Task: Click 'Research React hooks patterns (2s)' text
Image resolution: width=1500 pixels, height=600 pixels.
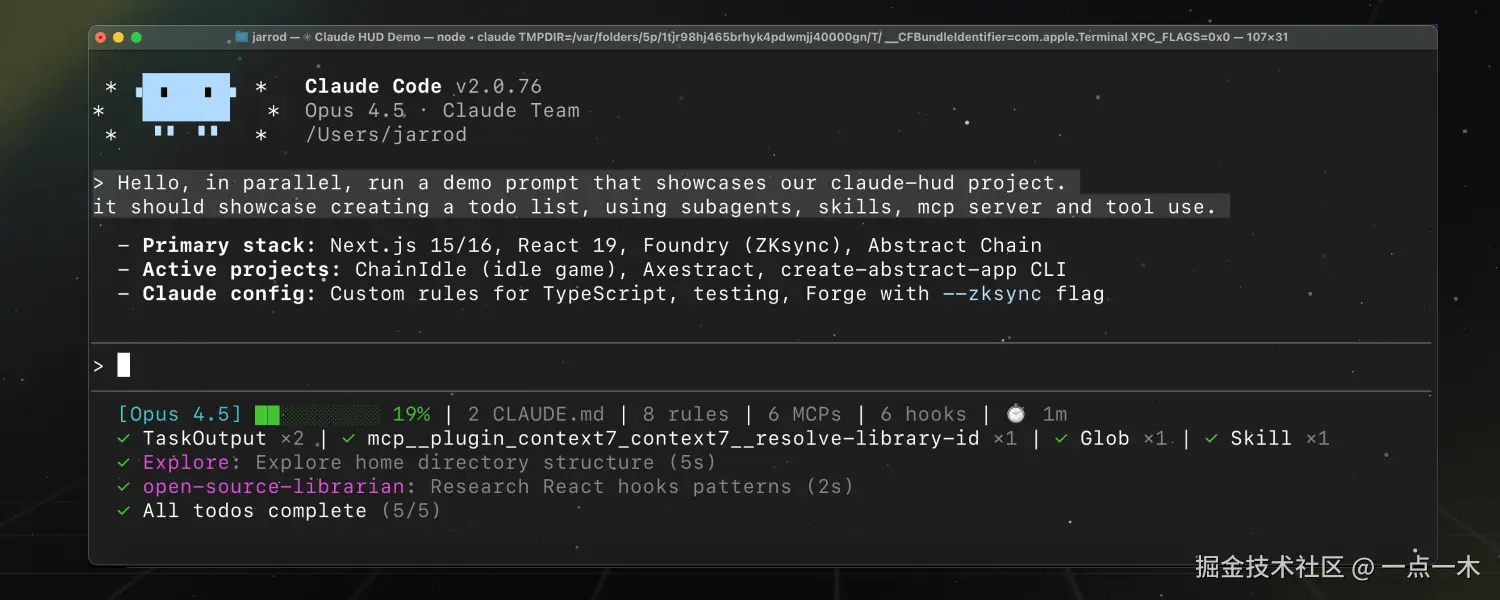Action: (x=642, y=487)
